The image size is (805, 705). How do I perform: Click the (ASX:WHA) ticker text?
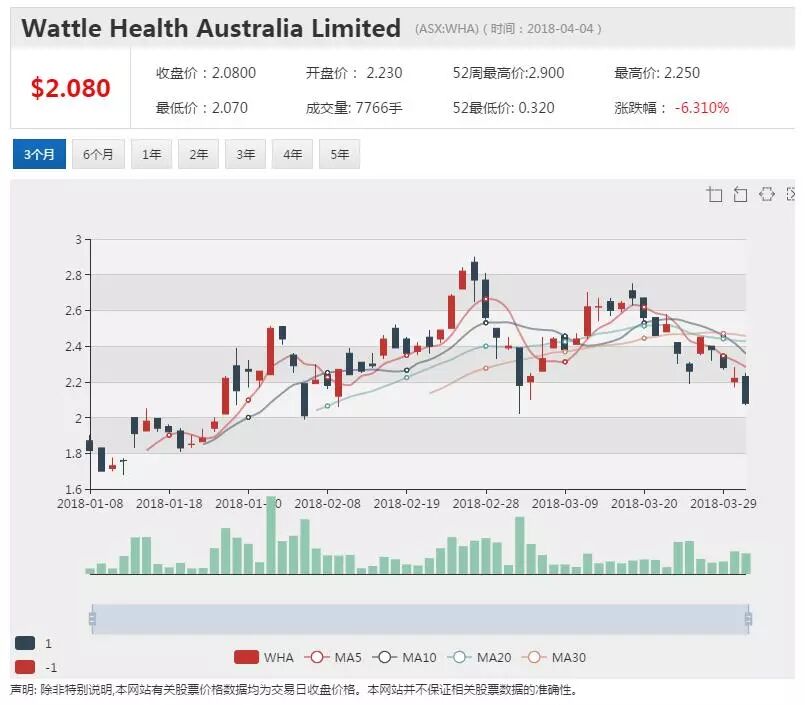pyautogui.click(x=447, y=28)
